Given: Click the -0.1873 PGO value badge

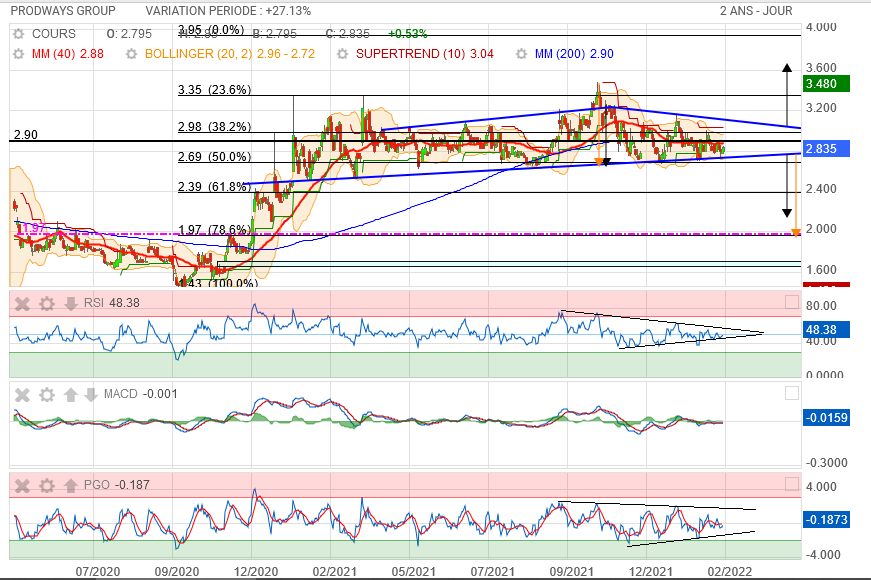Looking at the screenshot, I should pos(827,519).
